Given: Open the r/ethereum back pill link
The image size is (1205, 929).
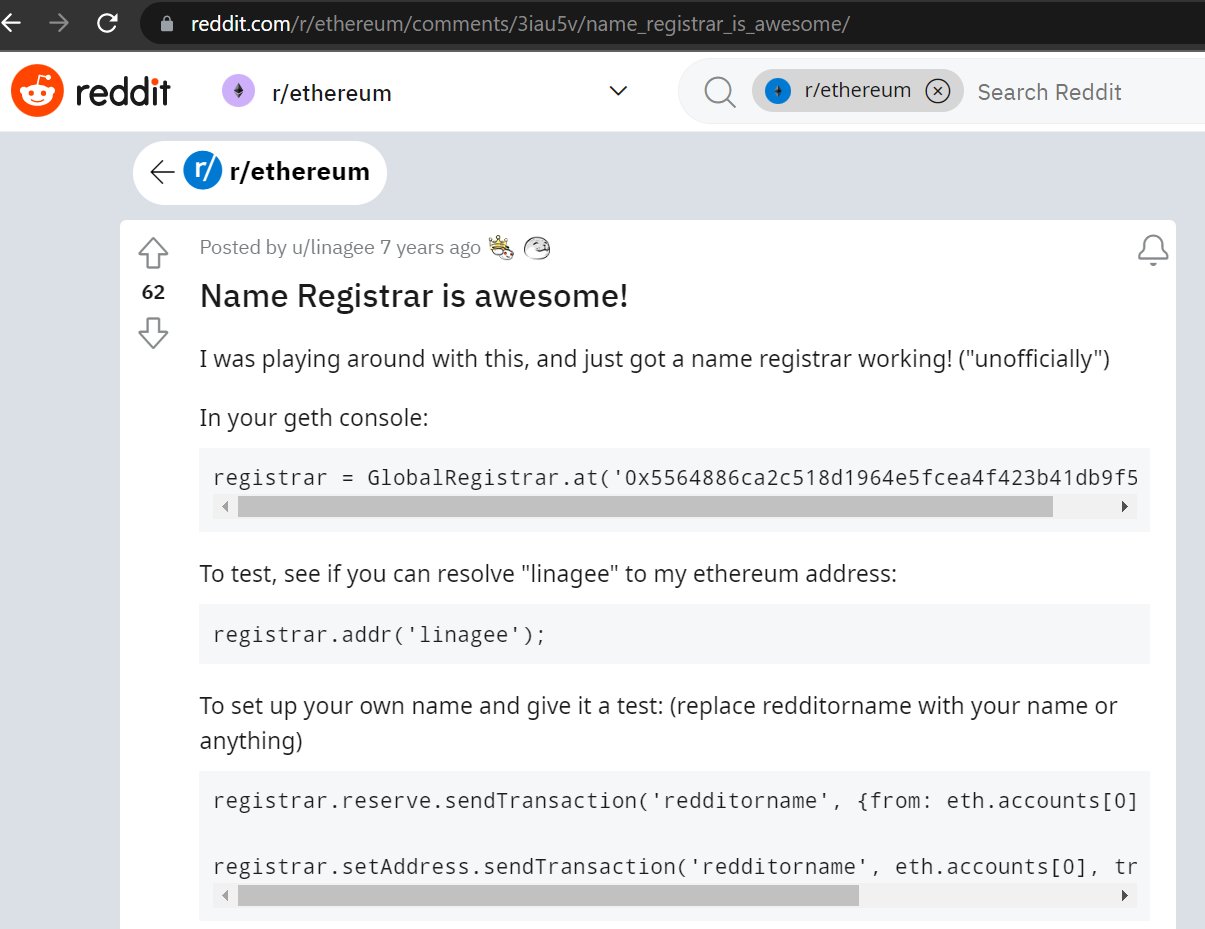Looking at the screenshot, I should (260, 172).
